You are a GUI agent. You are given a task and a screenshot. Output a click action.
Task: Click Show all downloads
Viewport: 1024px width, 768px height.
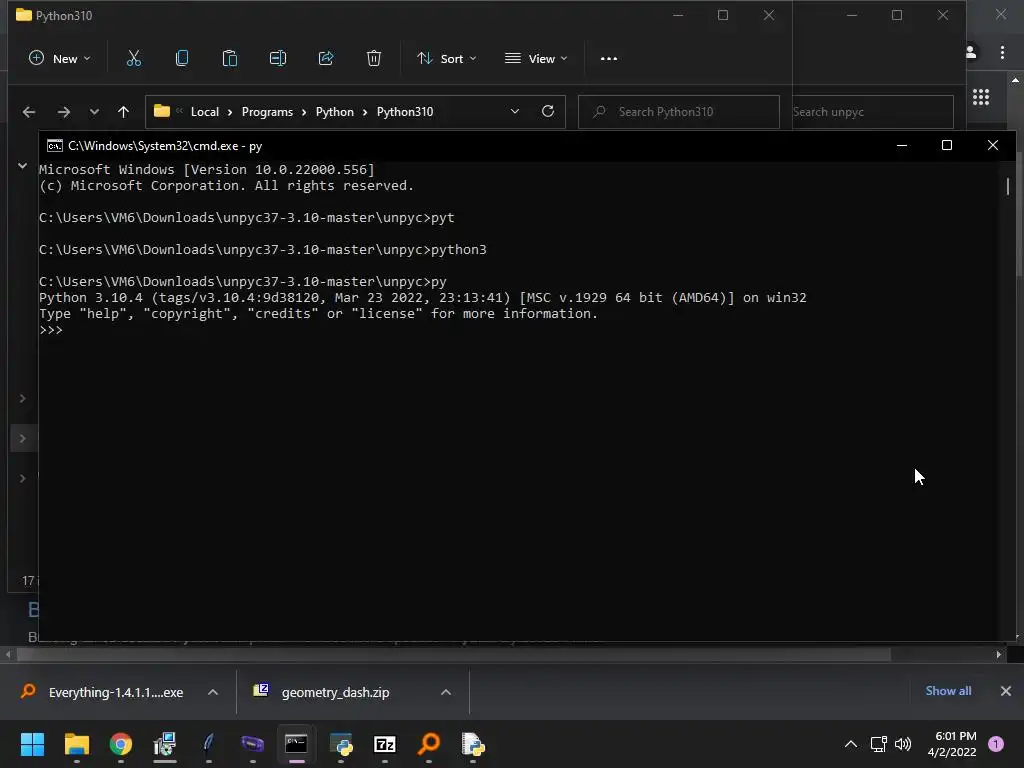tap(948, 691)
